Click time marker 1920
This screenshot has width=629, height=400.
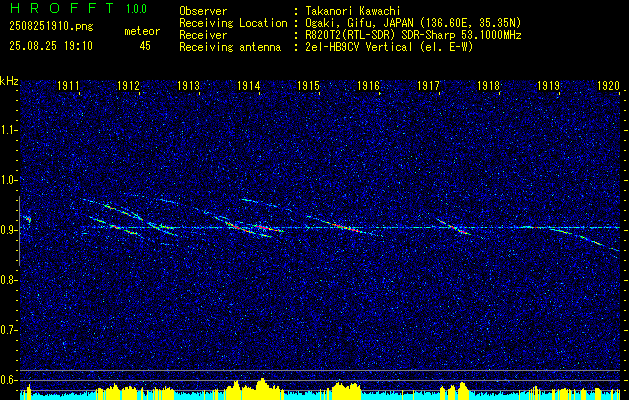tap(608, 85)
